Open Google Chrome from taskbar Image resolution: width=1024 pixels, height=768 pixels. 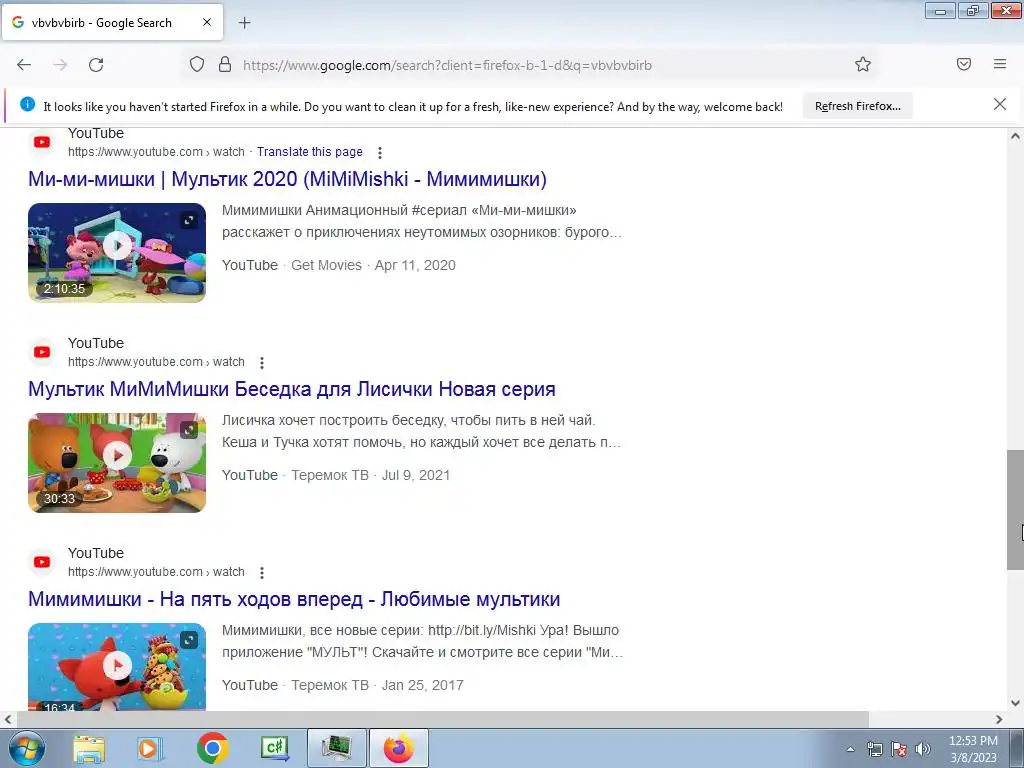pyautogui.click(x=212, y=748)
